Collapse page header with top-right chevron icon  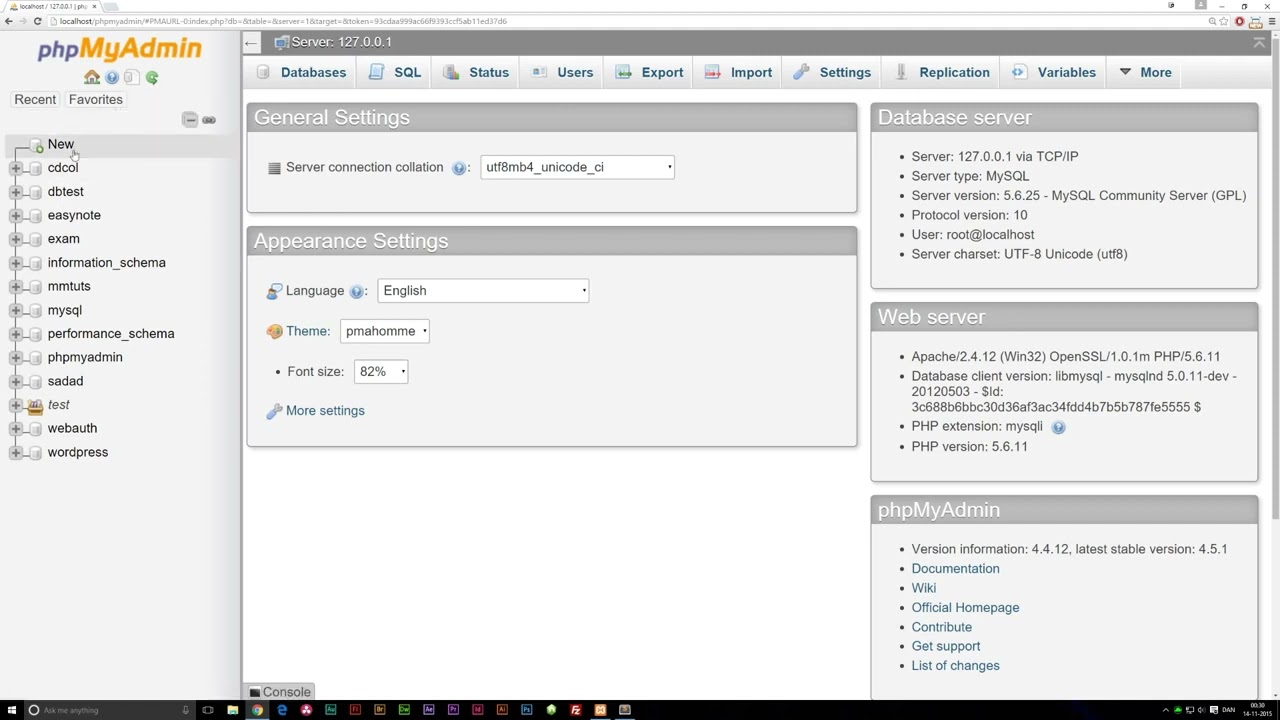[x=1259, y=43]
